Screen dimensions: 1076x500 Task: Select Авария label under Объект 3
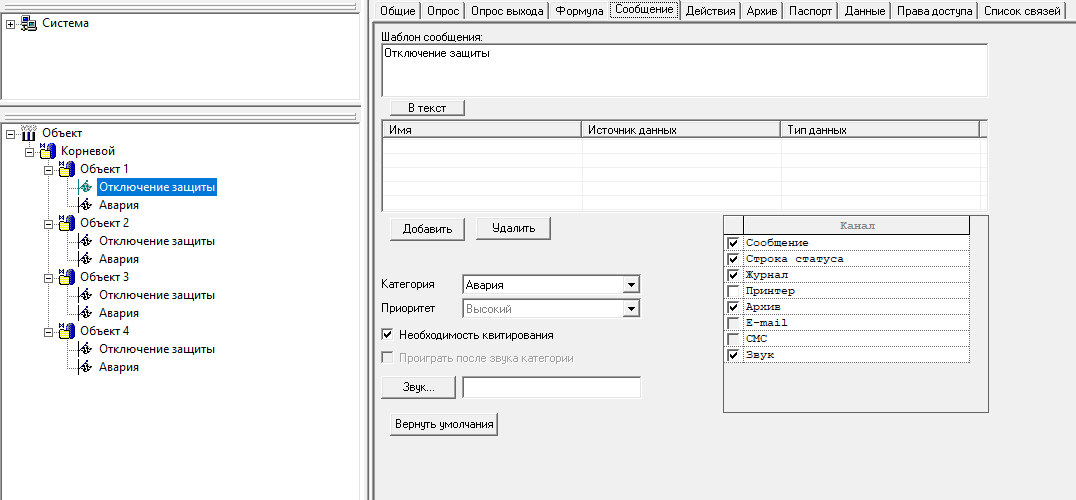click(119, 313)
